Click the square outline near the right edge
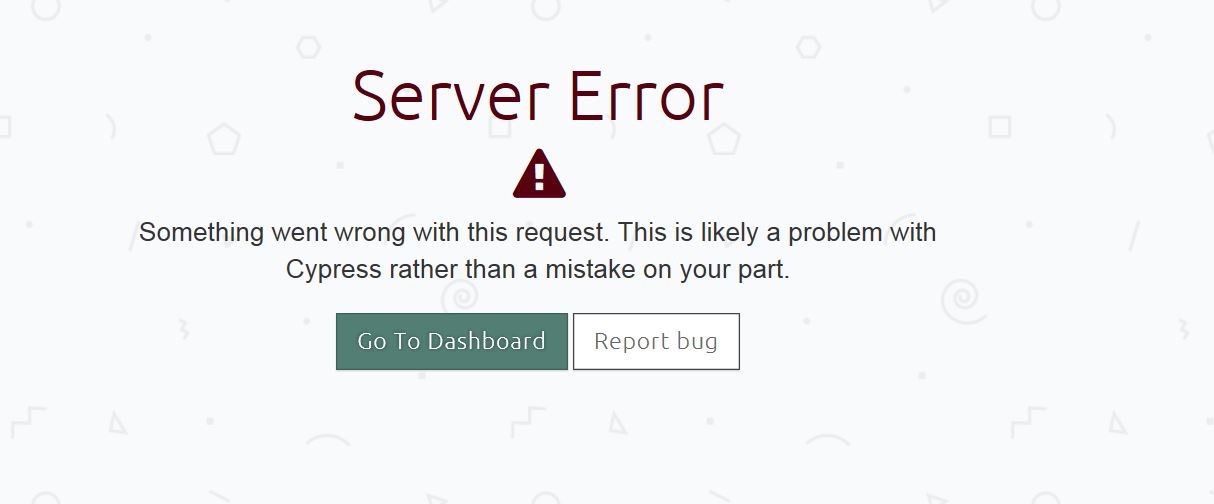Image resolution: width=1214 pixels, height=504 pixels. pyautogui.click(x=999, y=127)
